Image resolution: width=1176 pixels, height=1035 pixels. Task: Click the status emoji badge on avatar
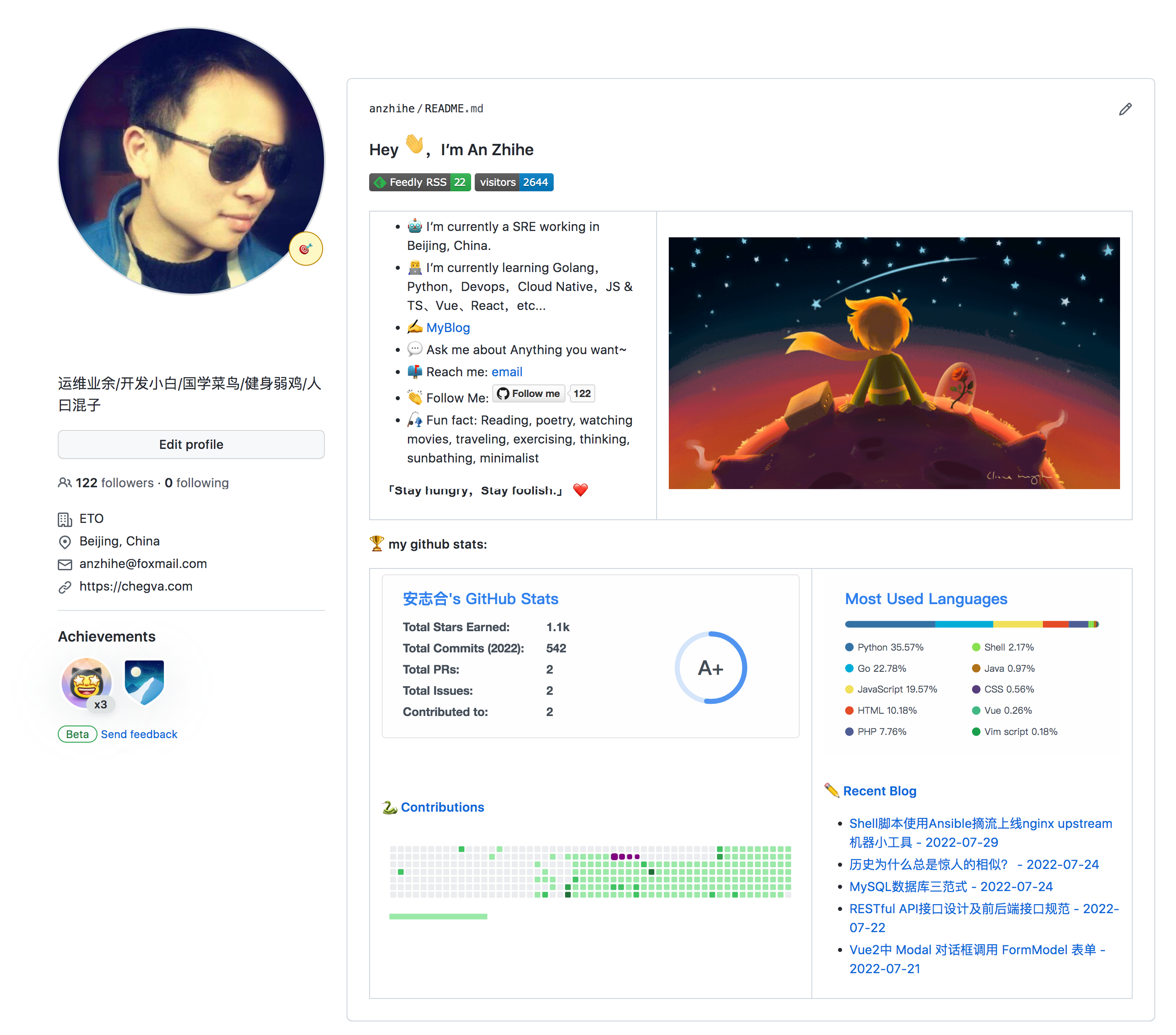point(306,249)
